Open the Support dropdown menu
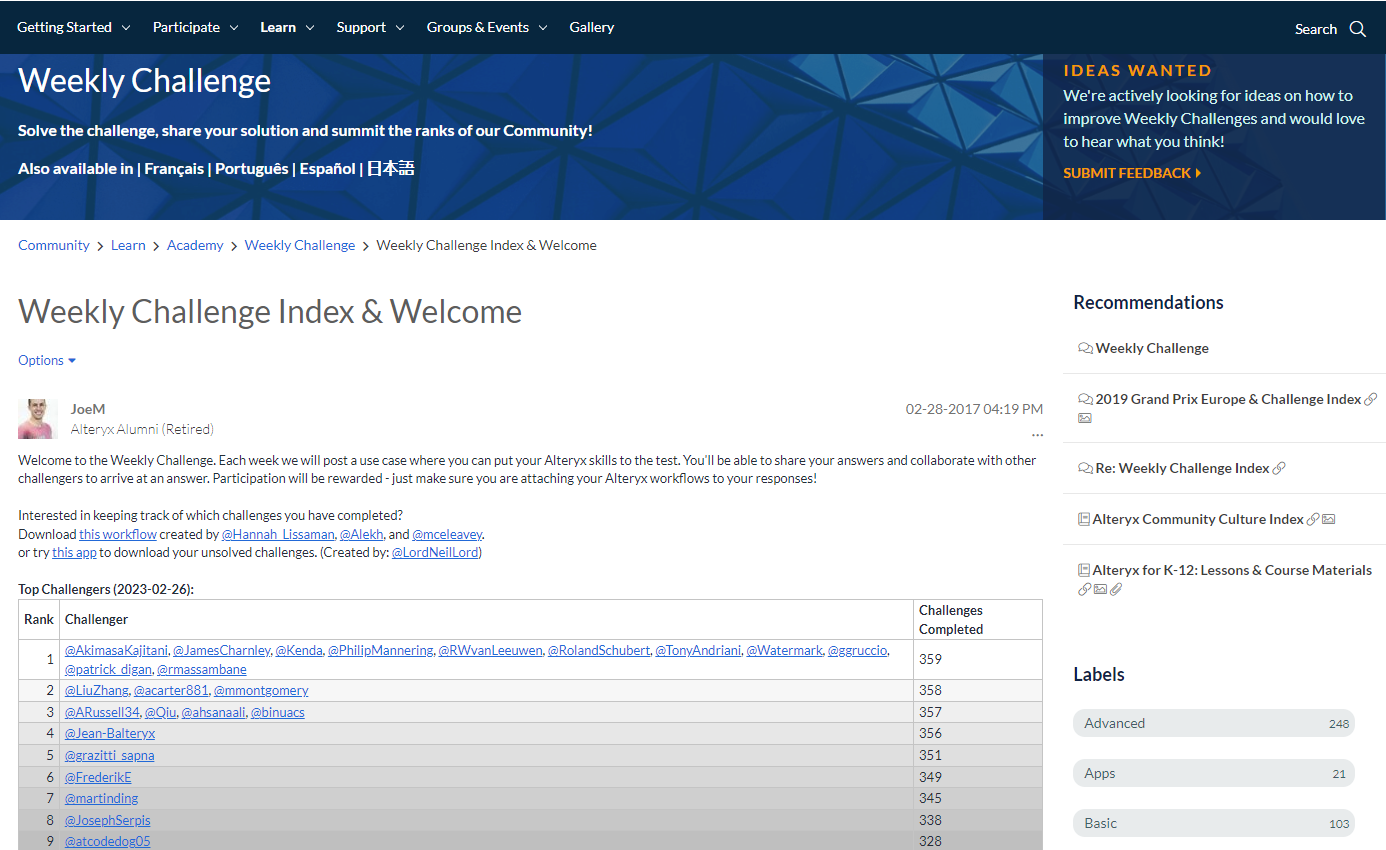The image size is (1386, 850). [x=370, y=27]
